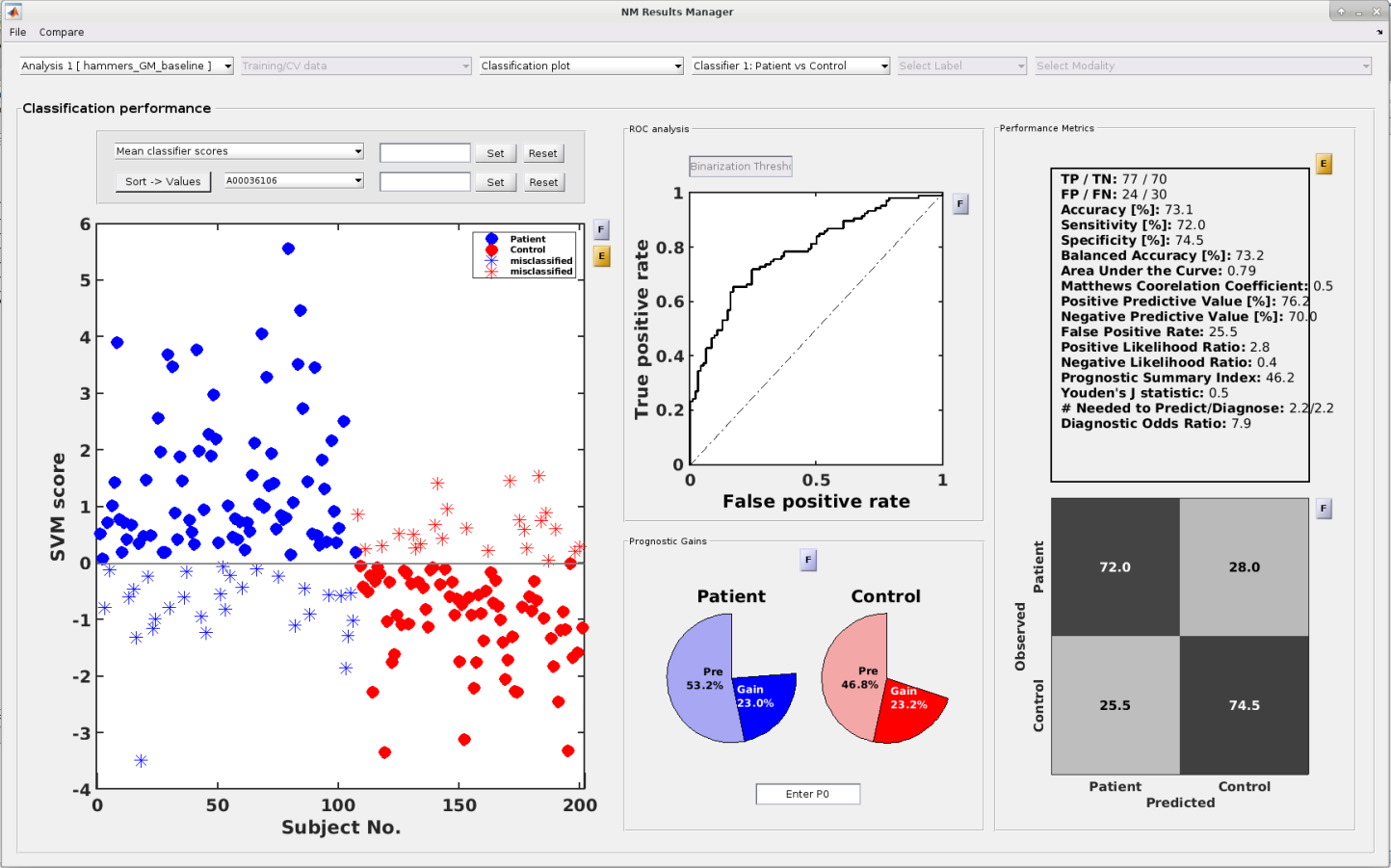Click the Patient entry in plot legend
Viewport: 1391px width, 868px height.
(x=527, y=239)
